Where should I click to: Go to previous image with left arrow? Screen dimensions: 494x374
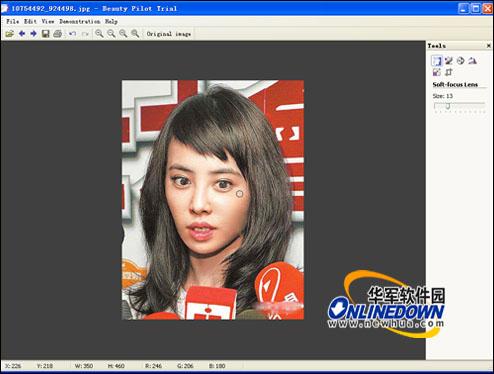[22, 34]
